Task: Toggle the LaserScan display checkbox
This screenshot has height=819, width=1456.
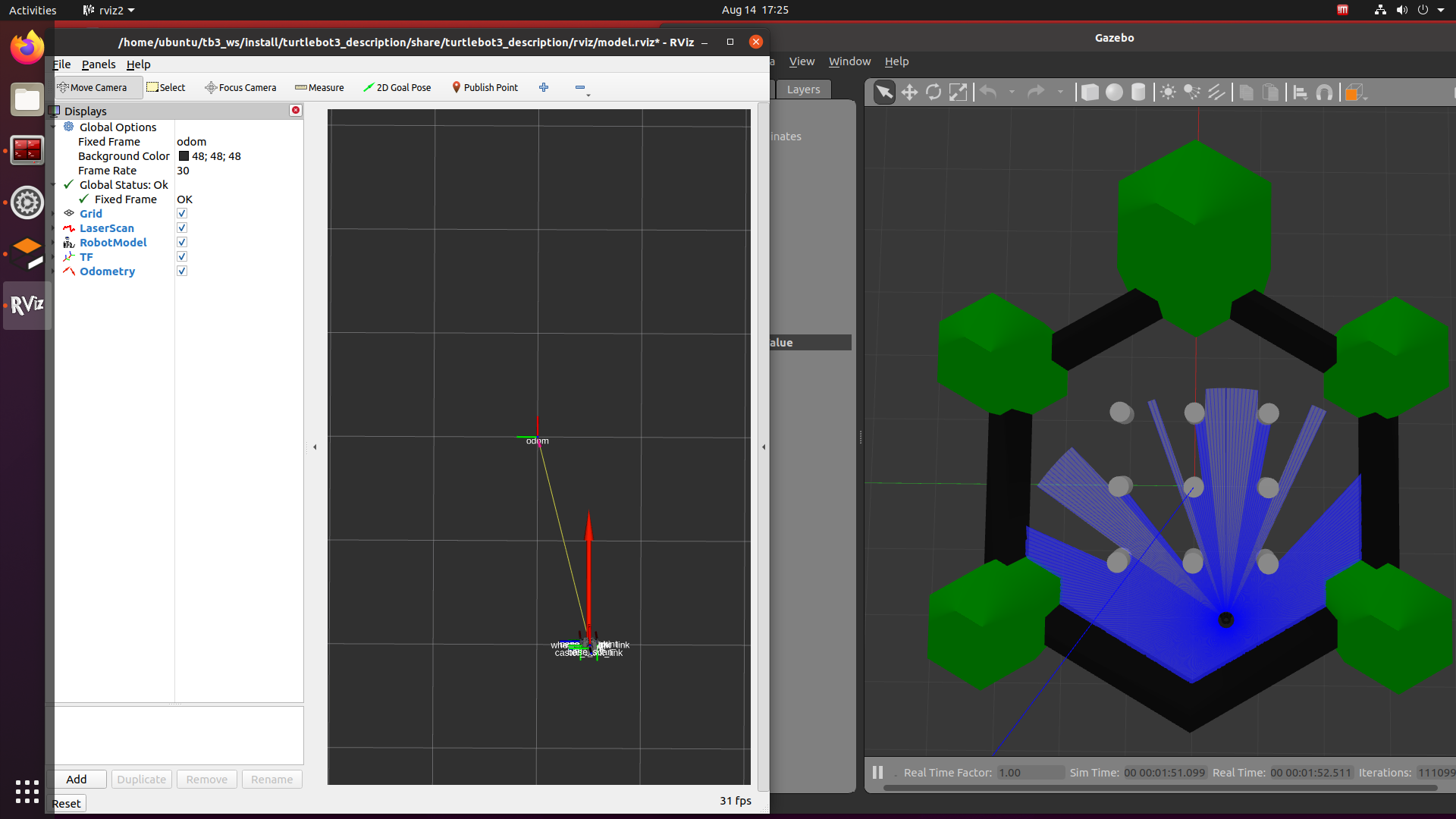Action: (x=182, y=228)
